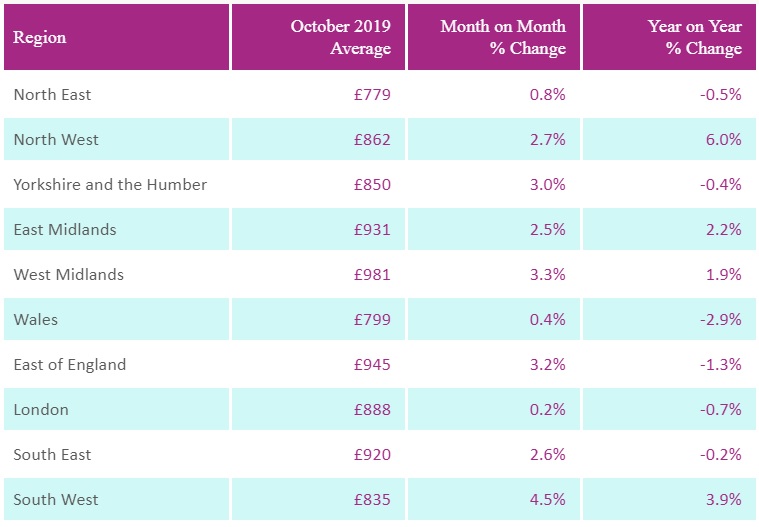The width and height of the screenshot is (759, 527).
Task: Select the Wales region cell
Action: tap(36, 320)
